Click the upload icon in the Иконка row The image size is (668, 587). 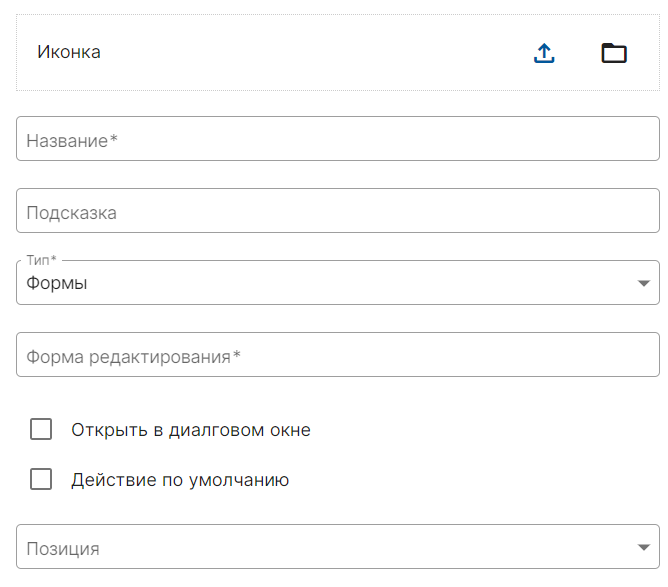click(x=544, y=53)
